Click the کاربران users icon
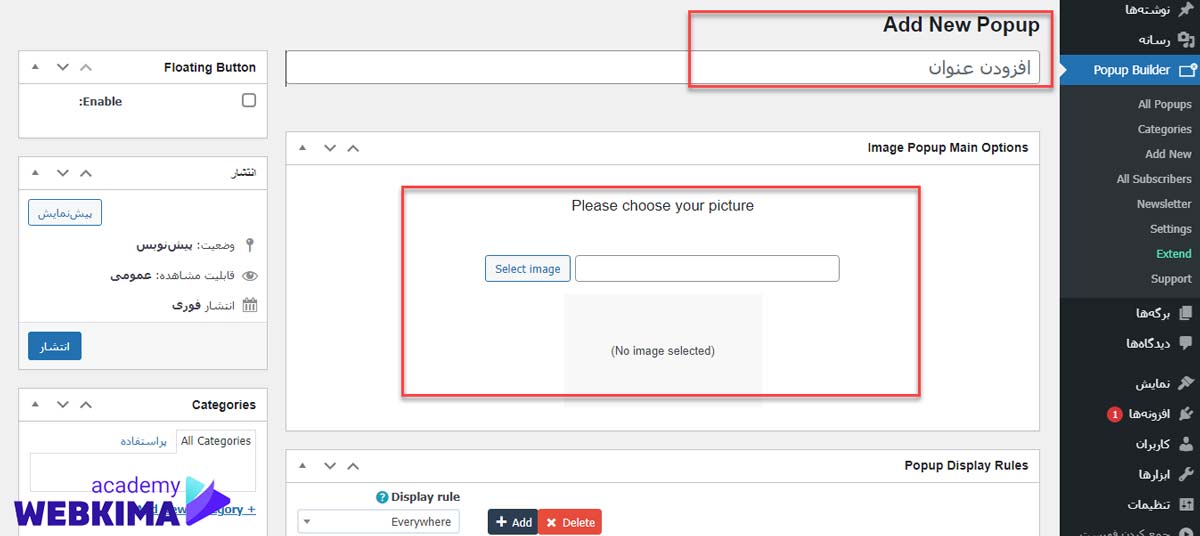1200x536 pixels. tap(1186, 443)
